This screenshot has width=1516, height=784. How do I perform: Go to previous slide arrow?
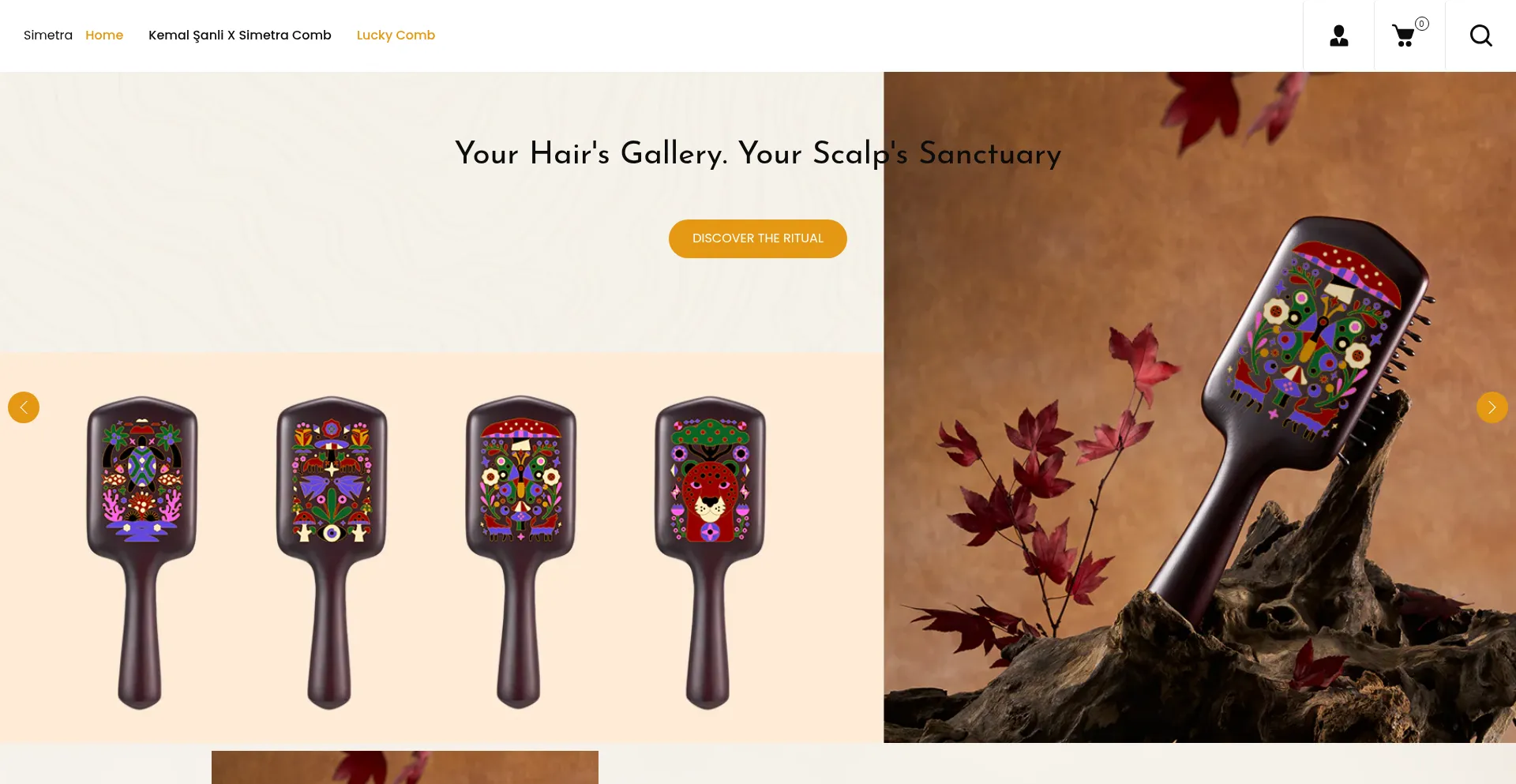24,407
